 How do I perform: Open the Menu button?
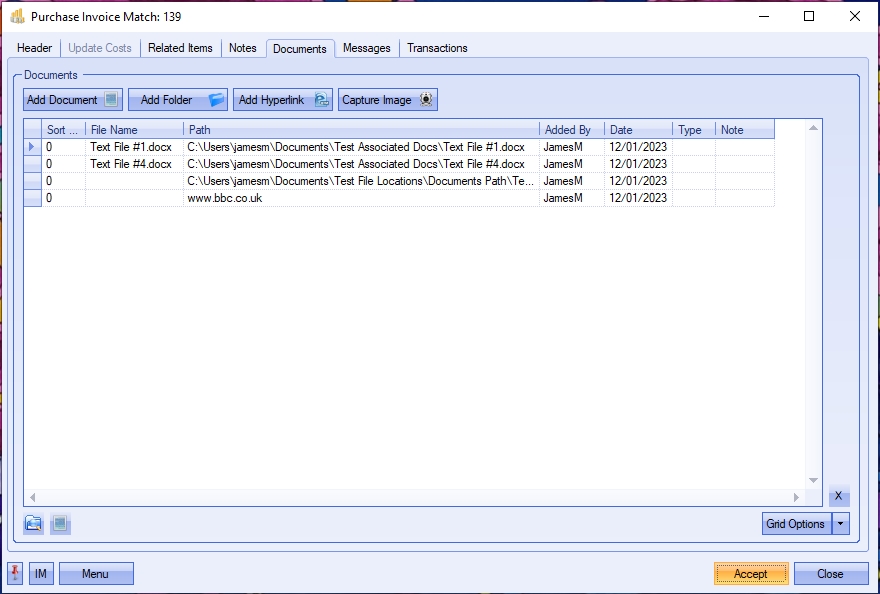[96, 574]
